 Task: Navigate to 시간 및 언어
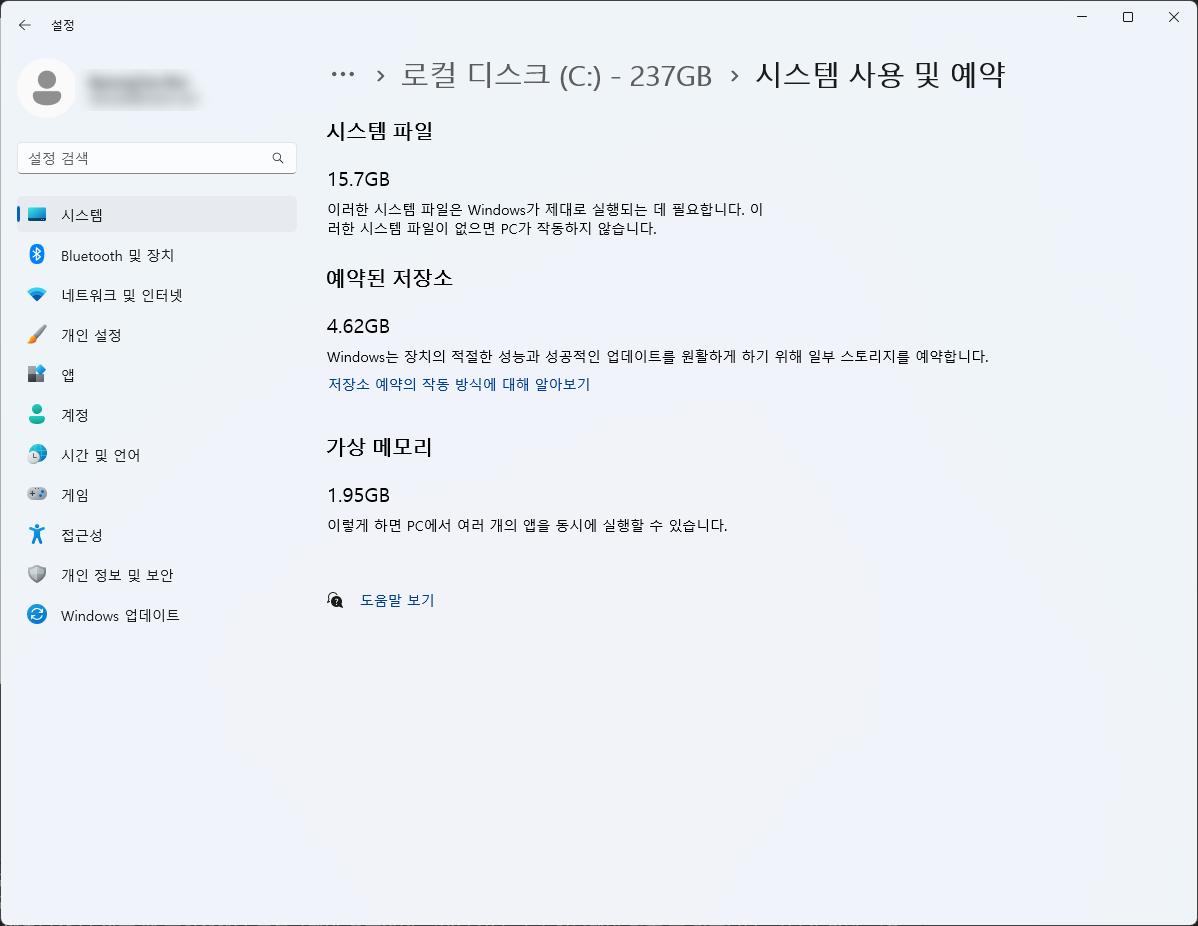[x=157, y=455]
